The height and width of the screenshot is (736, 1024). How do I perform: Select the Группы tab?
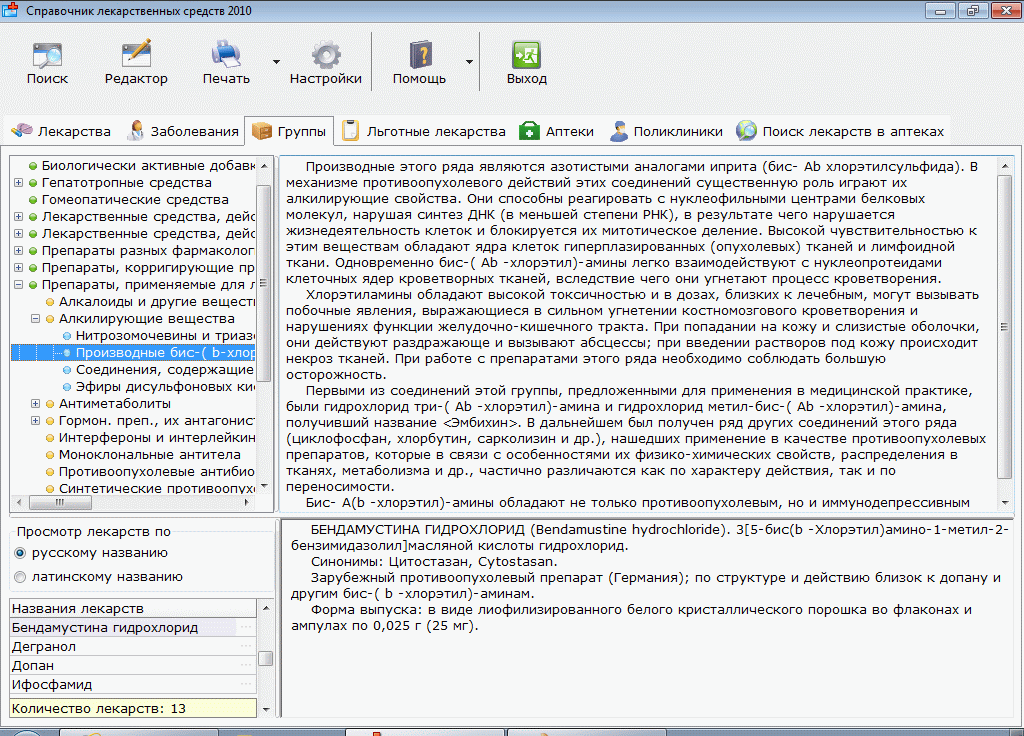[289, 131]
